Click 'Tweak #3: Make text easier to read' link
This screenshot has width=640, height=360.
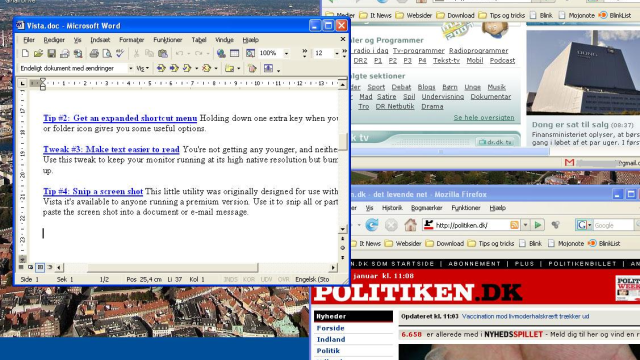tap(111, 149)
